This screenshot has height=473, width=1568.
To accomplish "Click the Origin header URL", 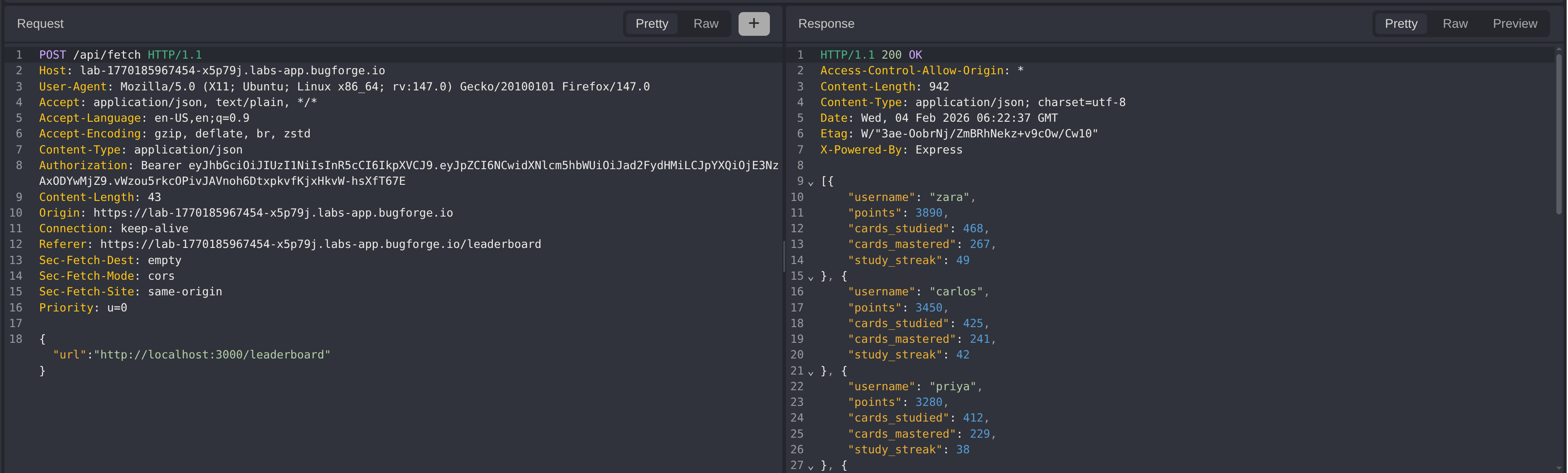I will point(273,213).
